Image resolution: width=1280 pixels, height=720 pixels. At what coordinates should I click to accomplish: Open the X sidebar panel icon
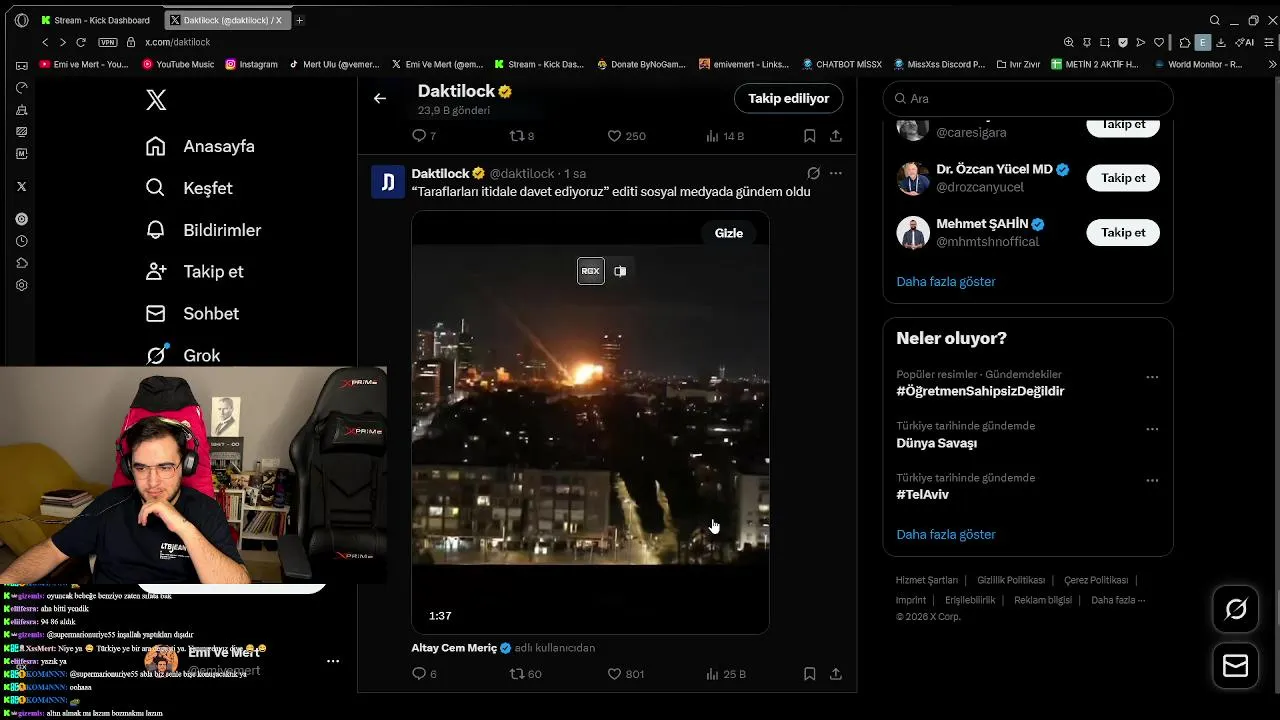tap(22, 186)
